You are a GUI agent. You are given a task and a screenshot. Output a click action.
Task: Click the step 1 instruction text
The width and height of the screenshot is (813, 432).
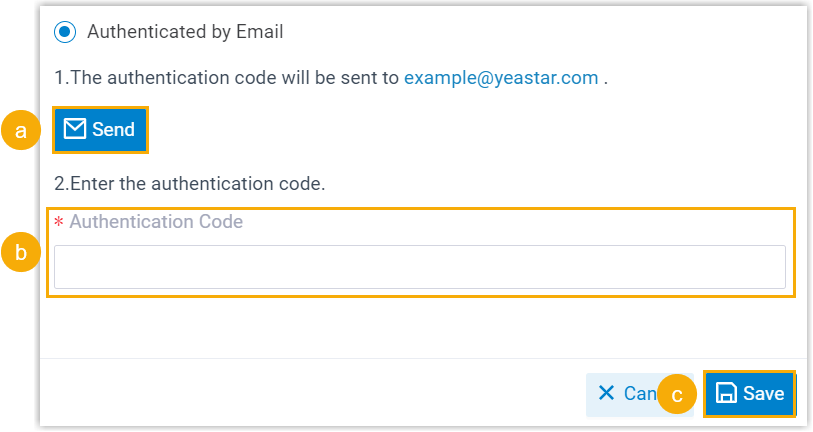[227, 78]
